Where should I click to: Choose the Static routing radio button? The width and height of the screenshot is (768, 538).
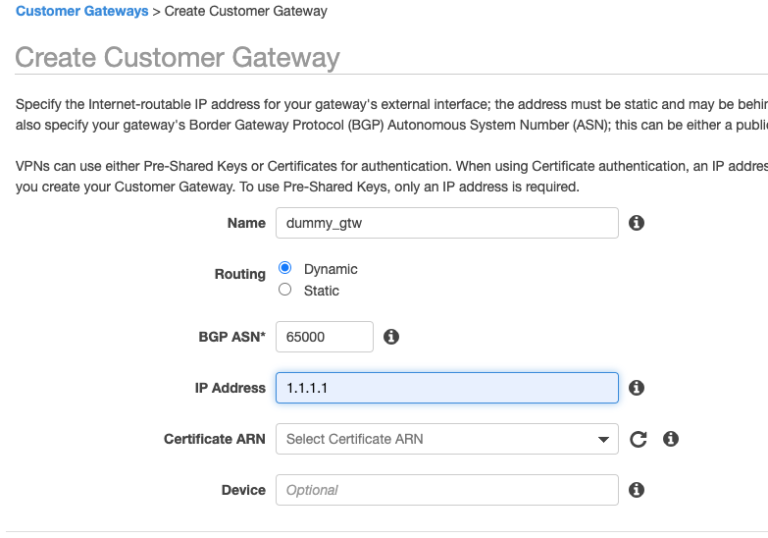coord(285,290)
